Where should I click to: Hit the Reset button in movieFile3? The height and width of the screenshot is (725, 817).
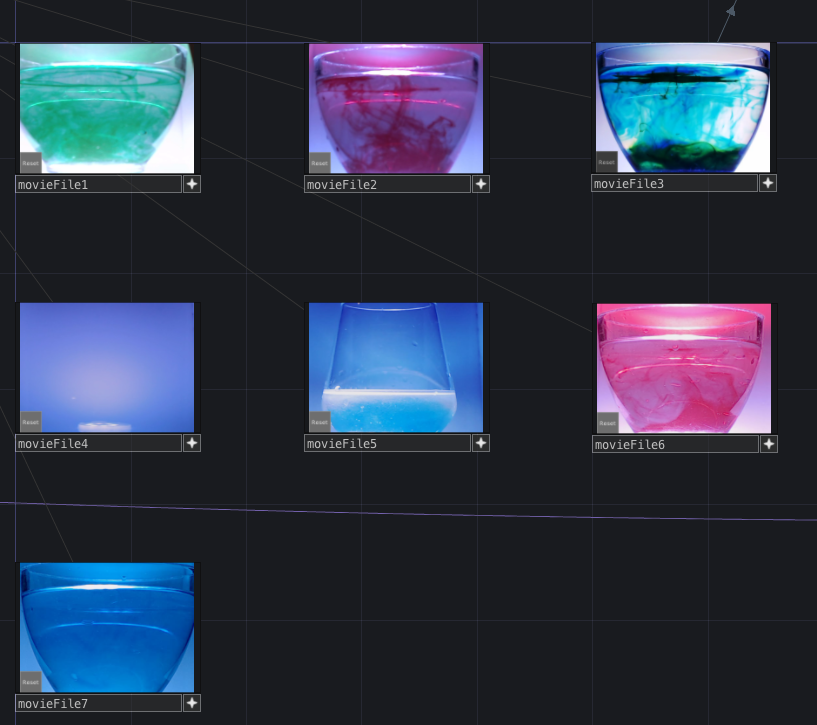(607, 161)
